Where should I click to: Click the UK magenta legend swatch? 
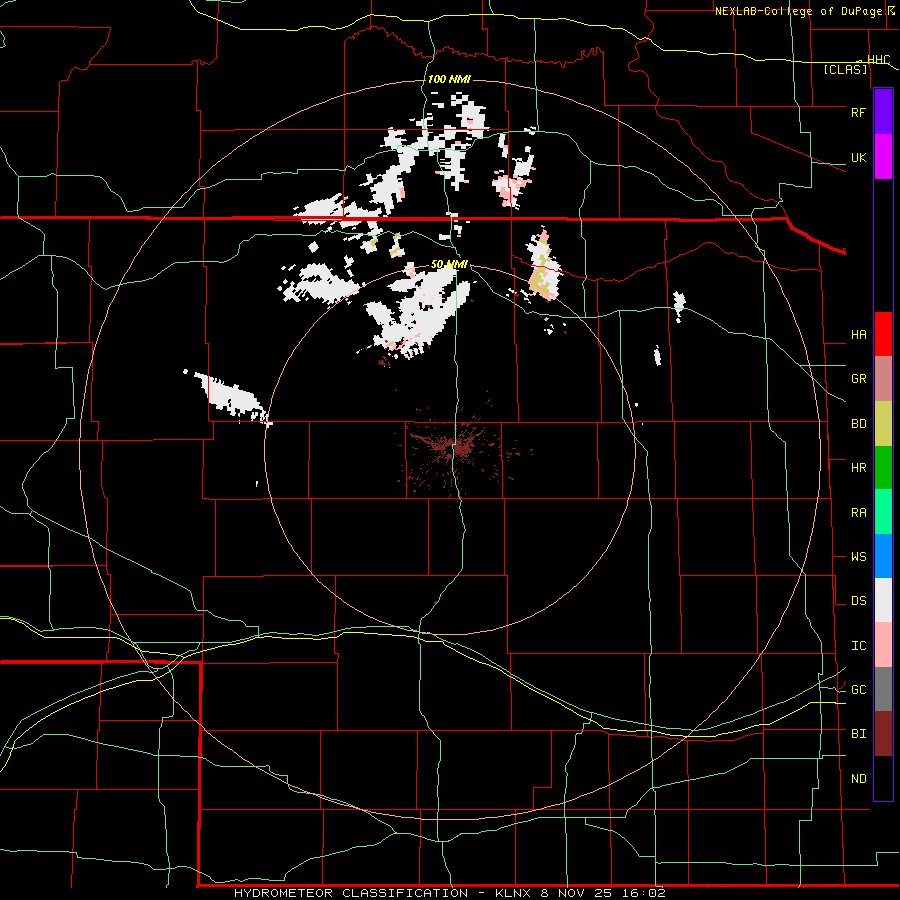tap(883, 157)
